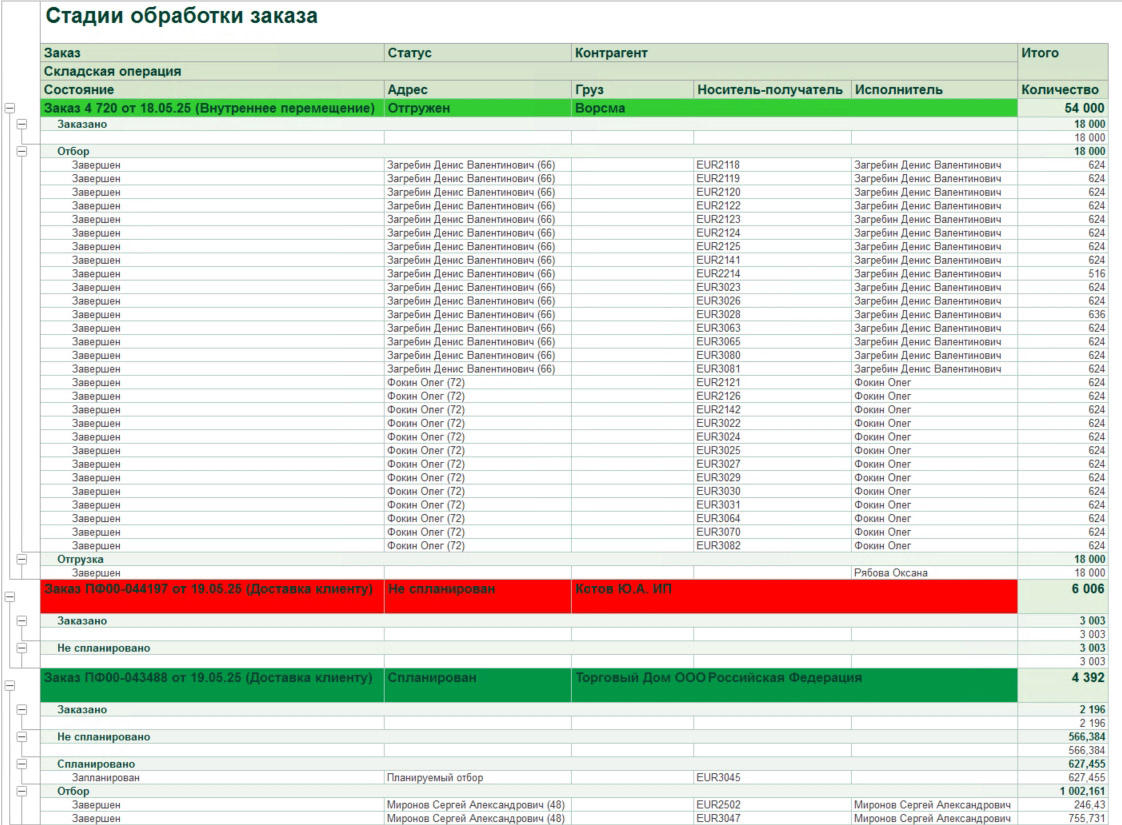
Task: Click the Количество header cell
Action: coord(1063,89)
